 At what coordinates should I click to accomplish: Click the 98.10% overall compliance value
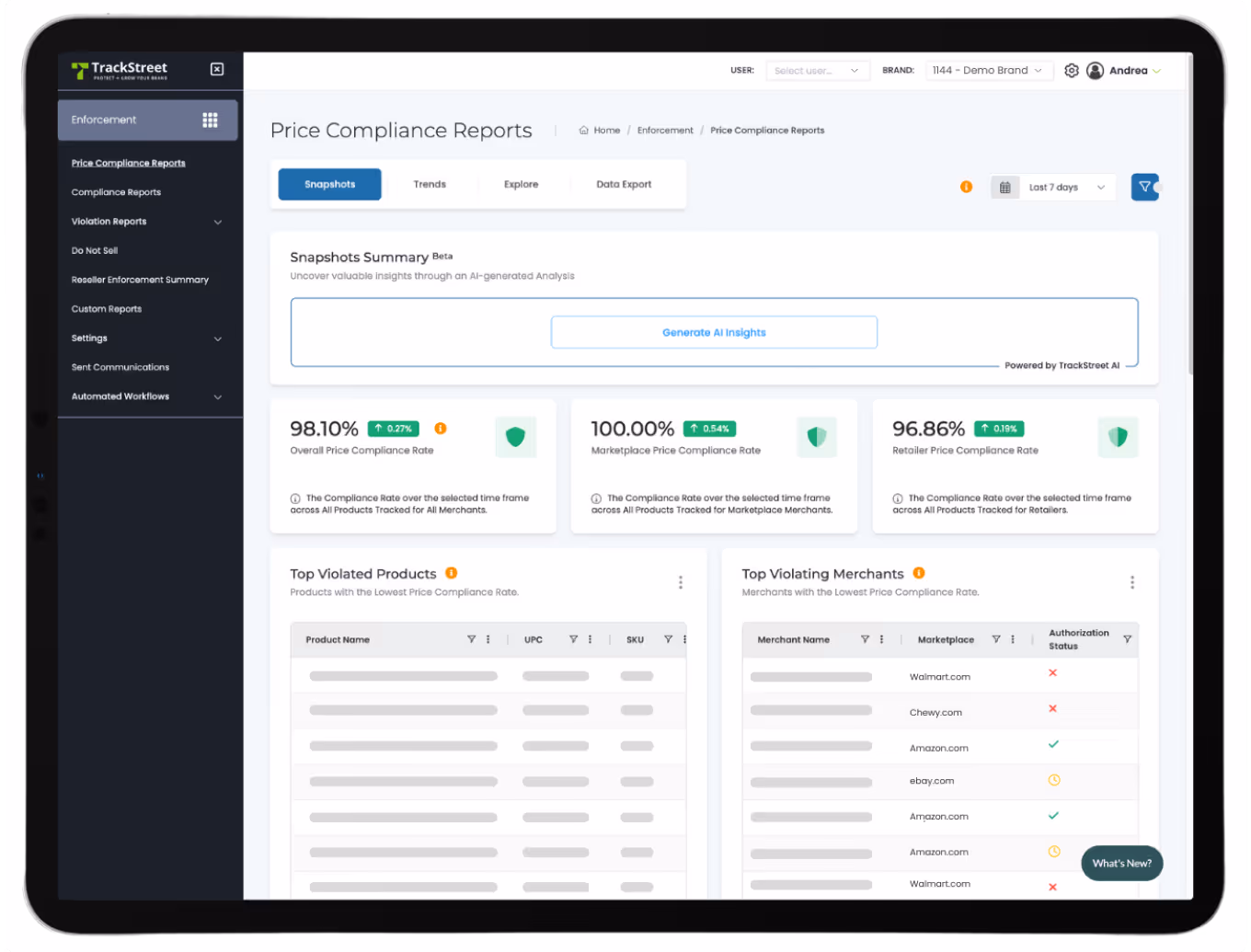pyautogui.click(x=324, y=429)
